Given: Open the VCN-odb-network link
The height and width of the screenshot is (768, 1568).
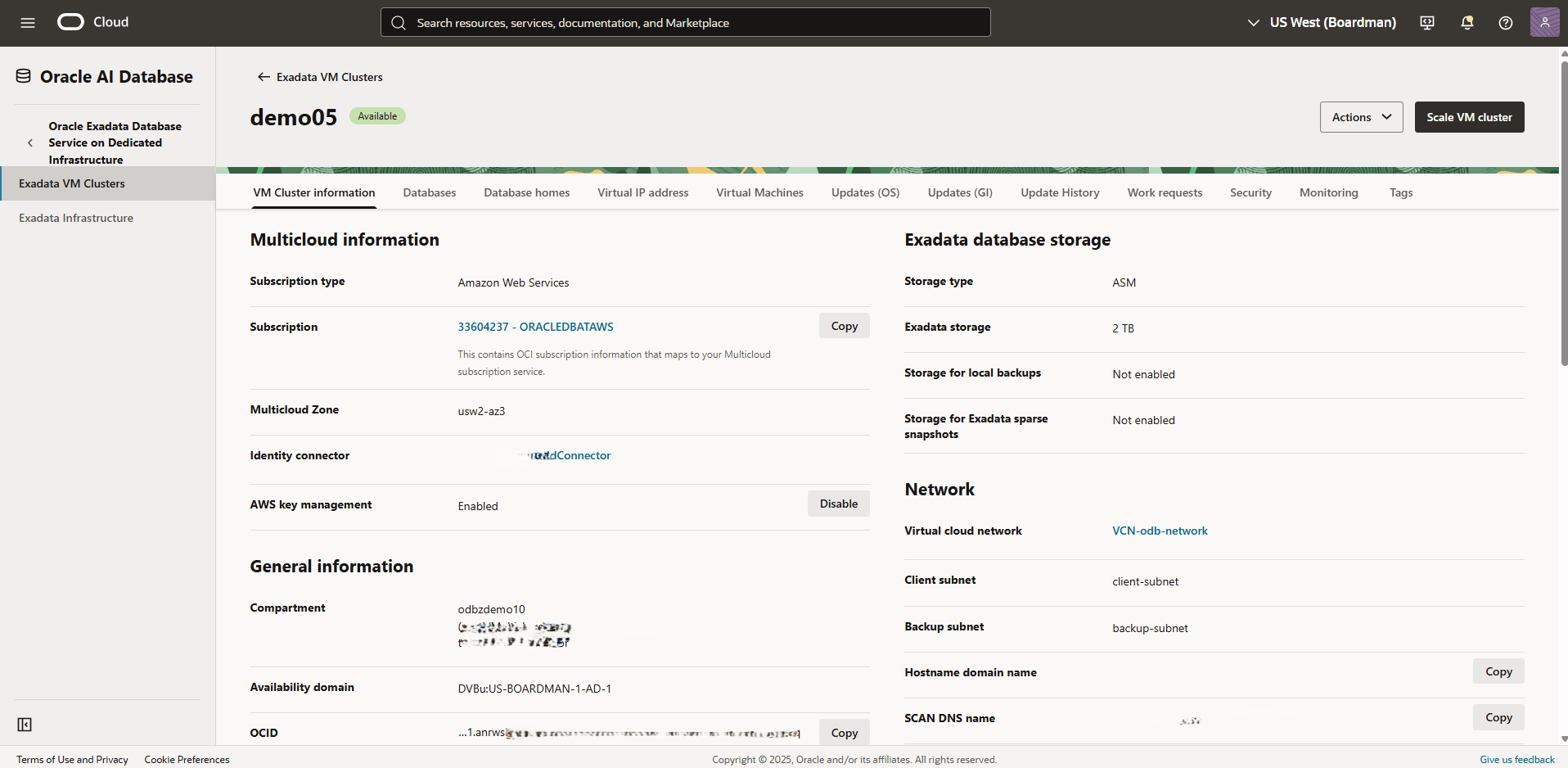Looking at the screenshot, I should pos(1160,530).
